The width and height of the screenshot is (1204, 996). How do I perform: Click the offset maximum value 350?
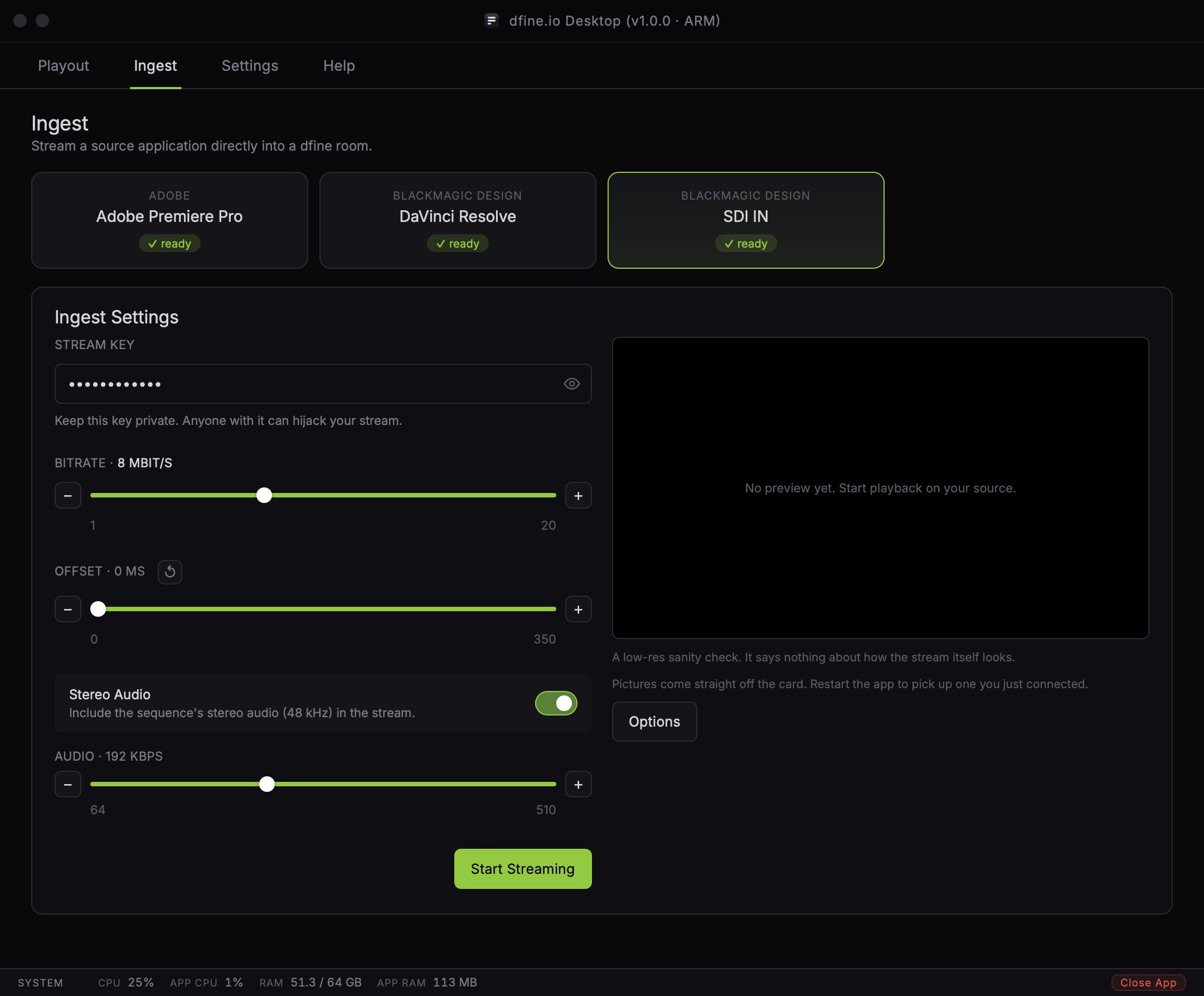pos(545,639)
